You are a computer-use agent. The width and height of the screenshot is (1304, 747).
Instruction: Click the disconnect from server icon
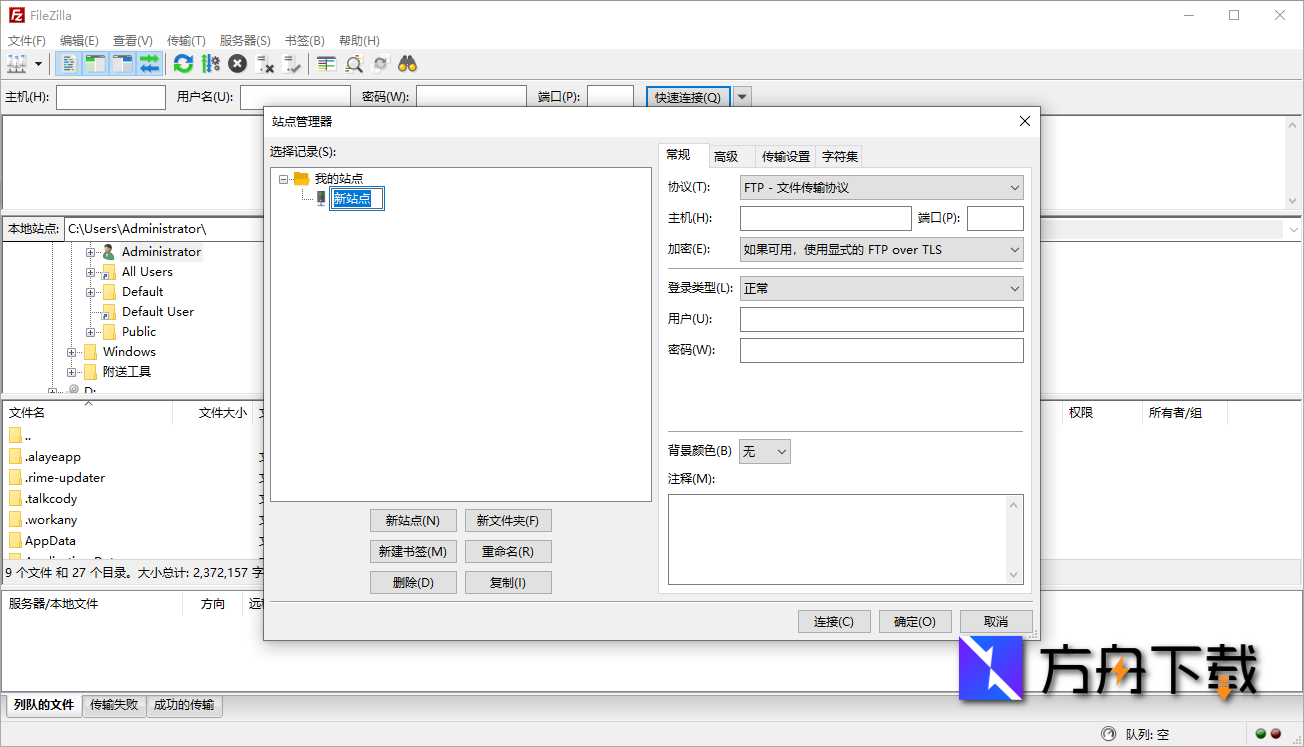263,63
